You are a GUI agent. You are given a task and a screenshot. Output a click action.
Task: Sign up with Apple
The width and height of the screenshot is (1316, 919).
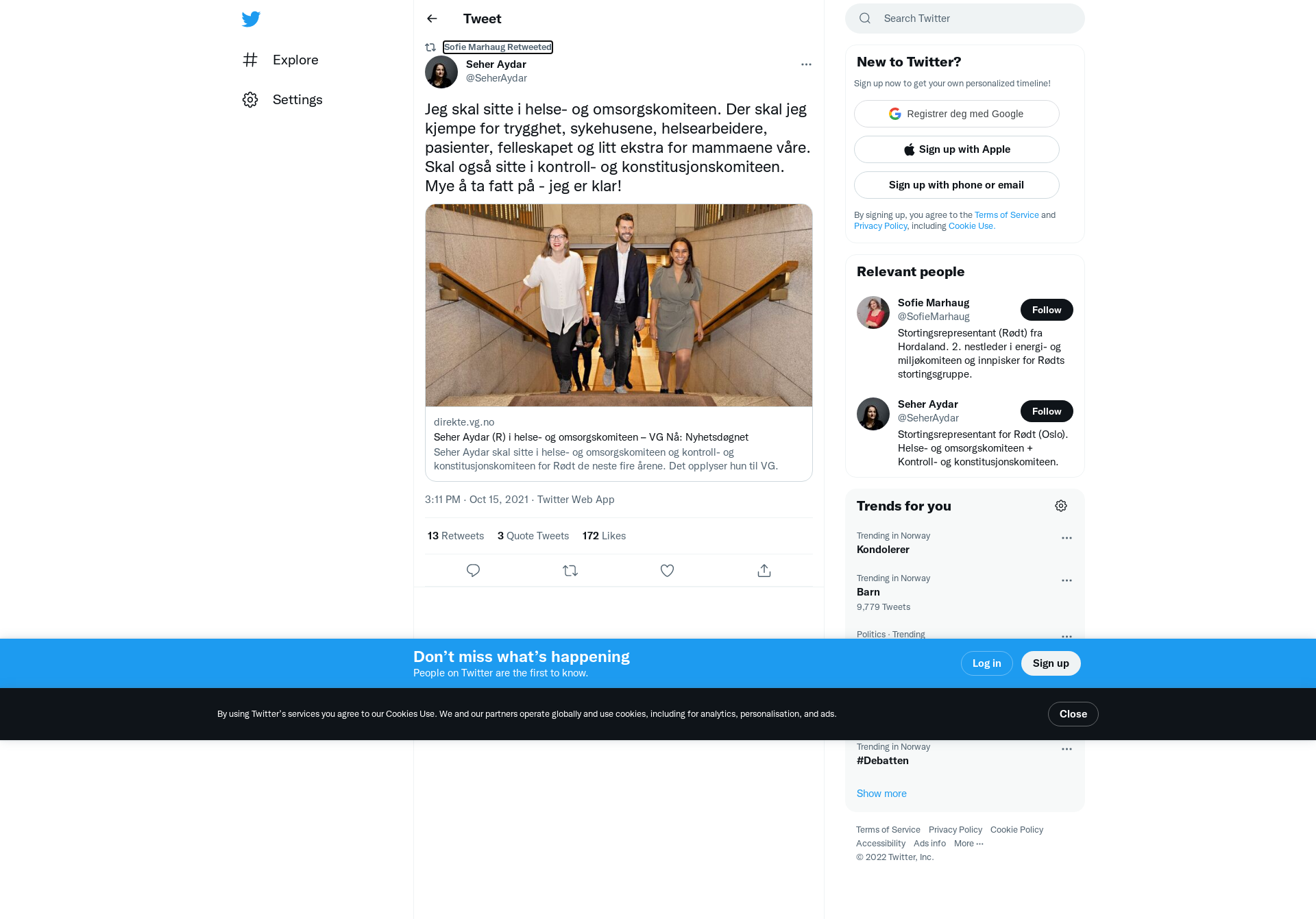pyautogui.click(x=956, y=149)
